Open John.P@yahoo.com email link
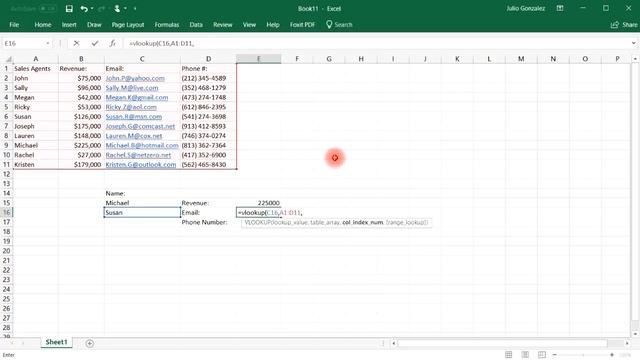The height and width of the screenshot is (360, 640). 135,78
